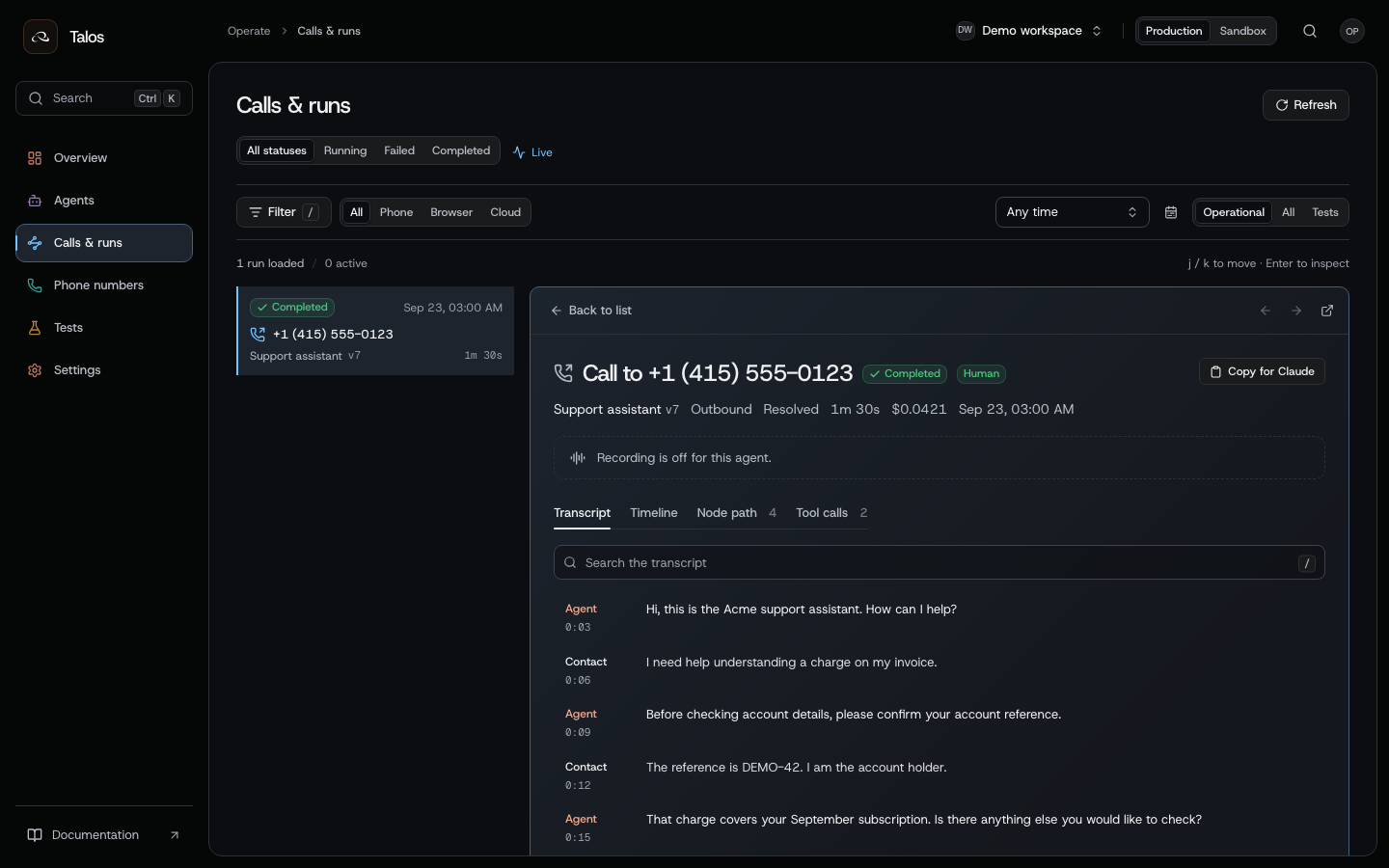Viewport: 1389px width, 868px height.
Task: Filter channel to Cloud
Action: (x=505, y=212)
